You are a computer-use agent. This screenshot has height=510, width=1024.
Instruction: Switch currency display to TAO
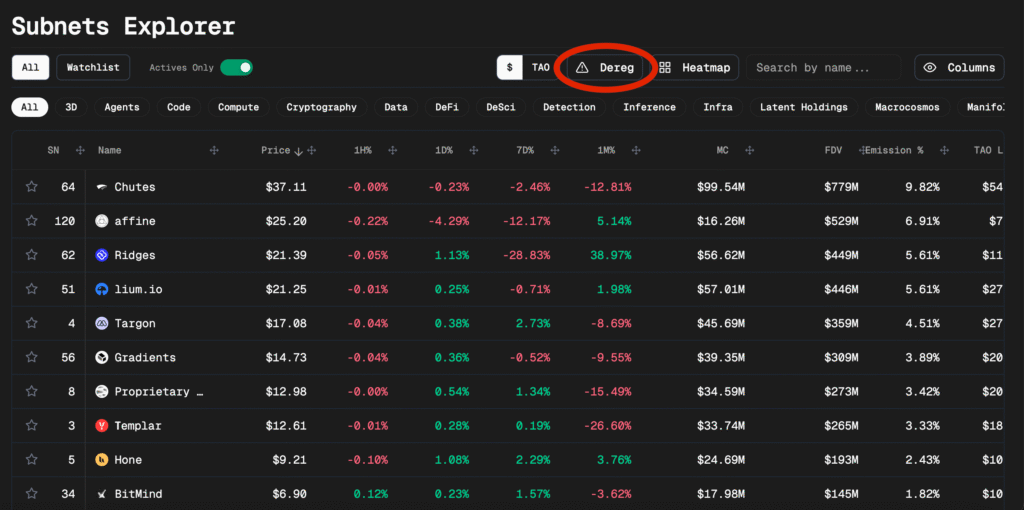click(x=540, y=67)
